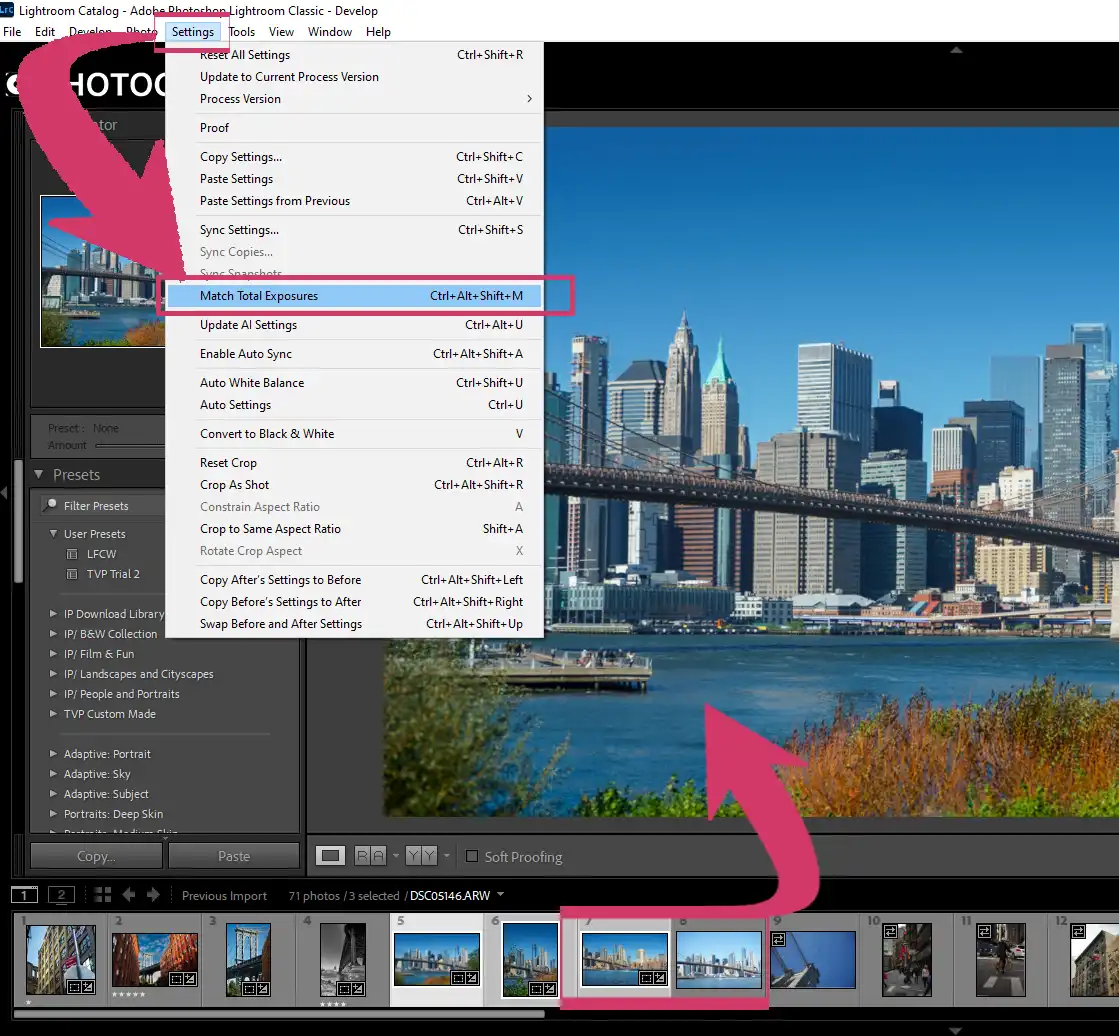
Task: Open secondary window display 2
Action: coord(61,895)
